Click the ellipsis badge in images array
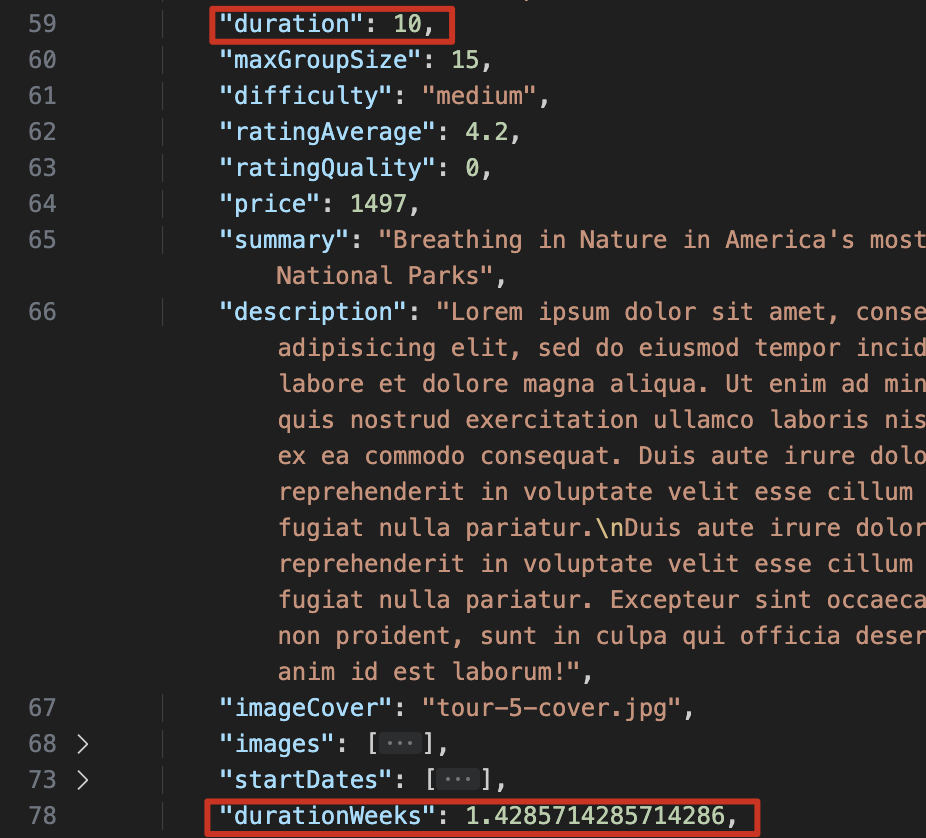This screenshot has height=838, width=926. point(400,744)
